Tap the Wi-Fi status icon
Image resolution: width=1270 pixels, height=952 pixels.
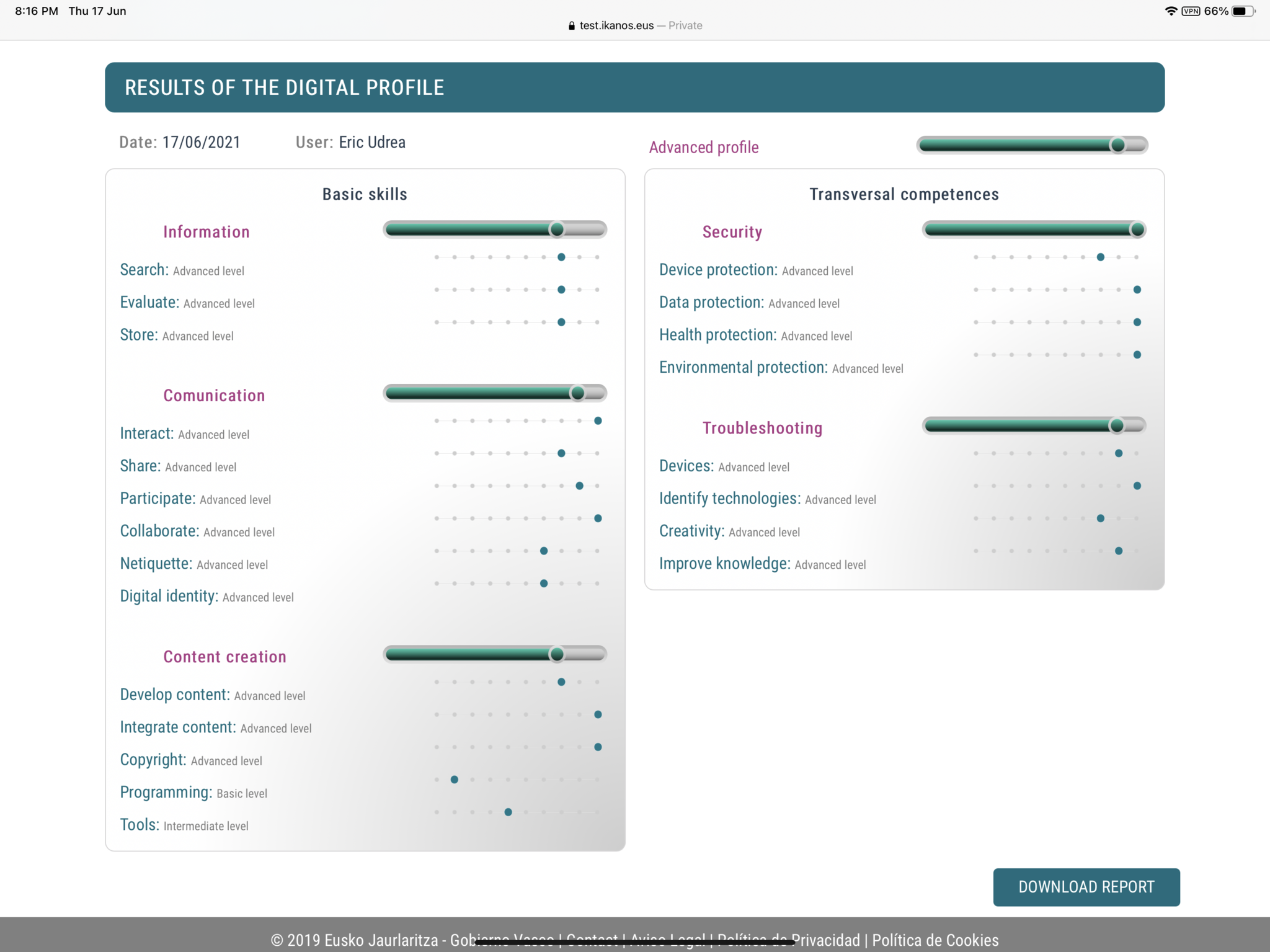pos(1170,11)
